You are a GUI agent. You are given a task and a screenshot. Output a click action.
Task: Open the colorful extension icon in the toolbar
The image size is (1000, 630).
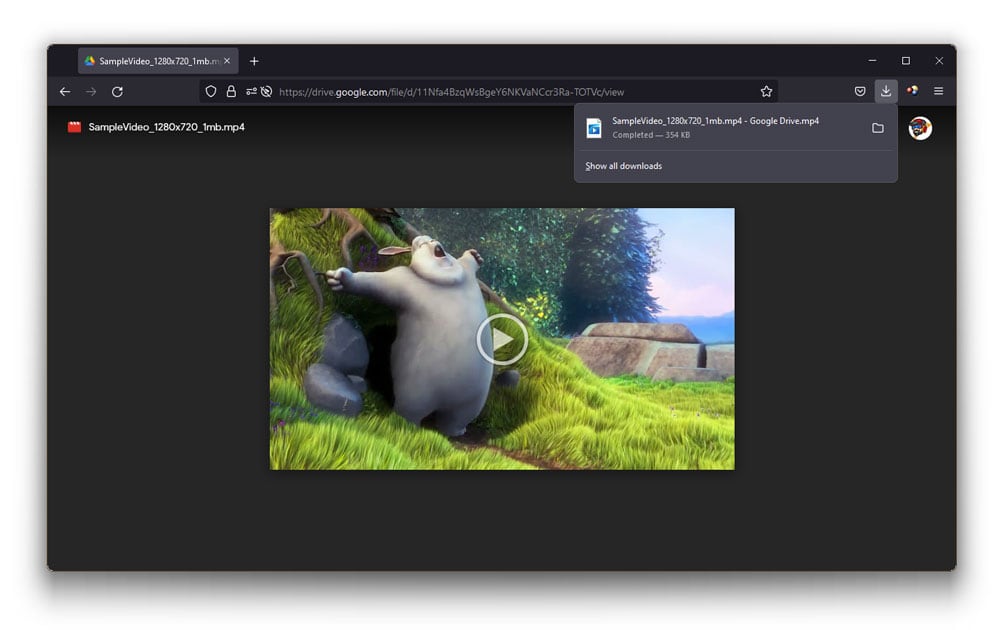[913, 91]
